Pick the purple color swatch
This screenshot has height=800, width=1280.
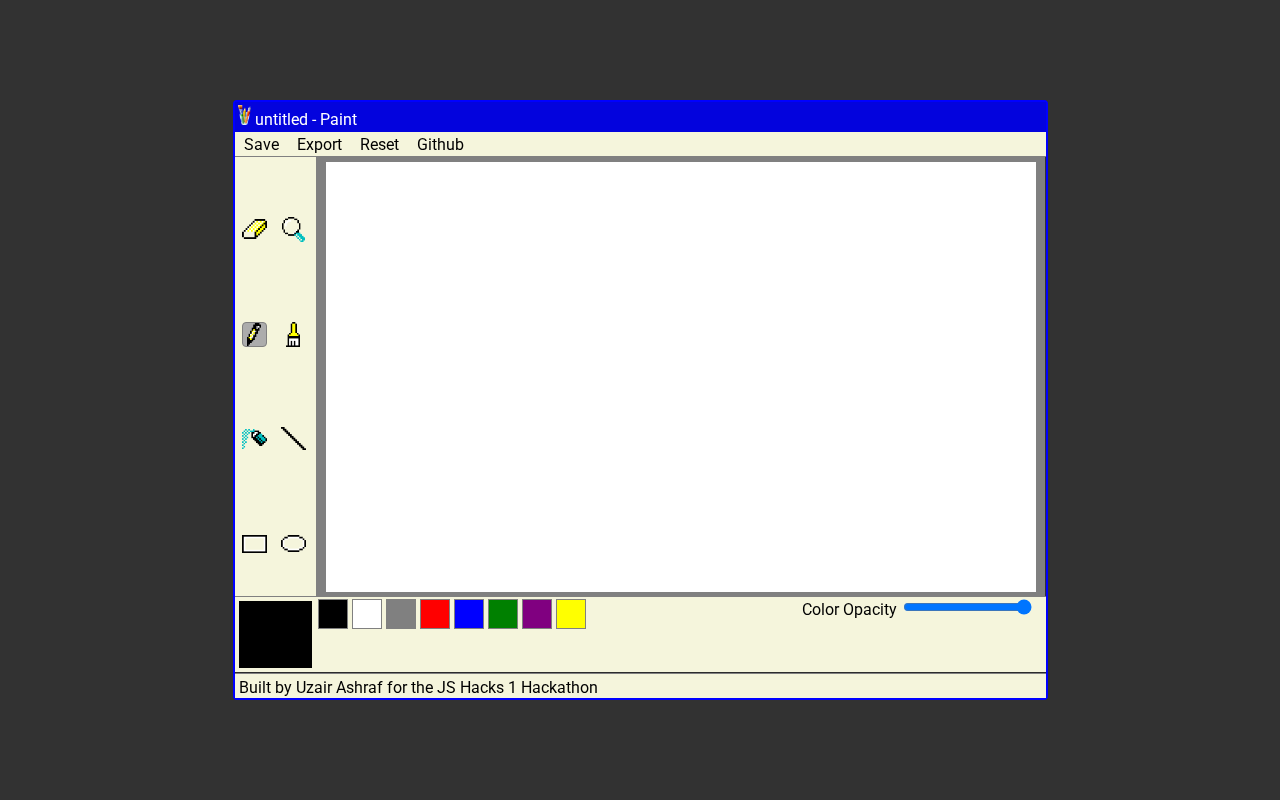pyautogui.click(x=537, y=614)
